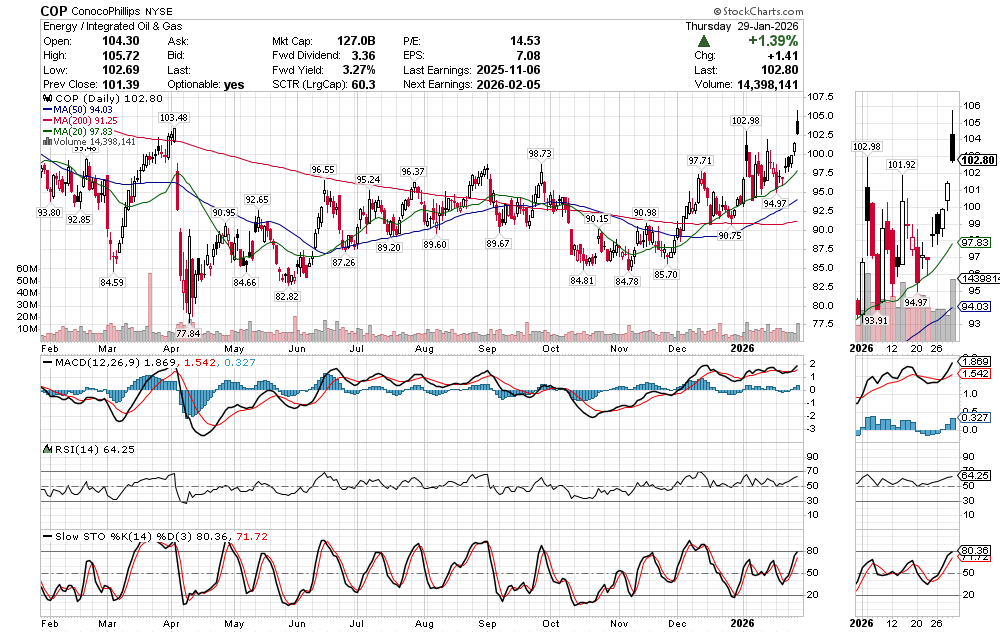
Task: Click the Slow STO legend line marker
Action: coord(45,537)
